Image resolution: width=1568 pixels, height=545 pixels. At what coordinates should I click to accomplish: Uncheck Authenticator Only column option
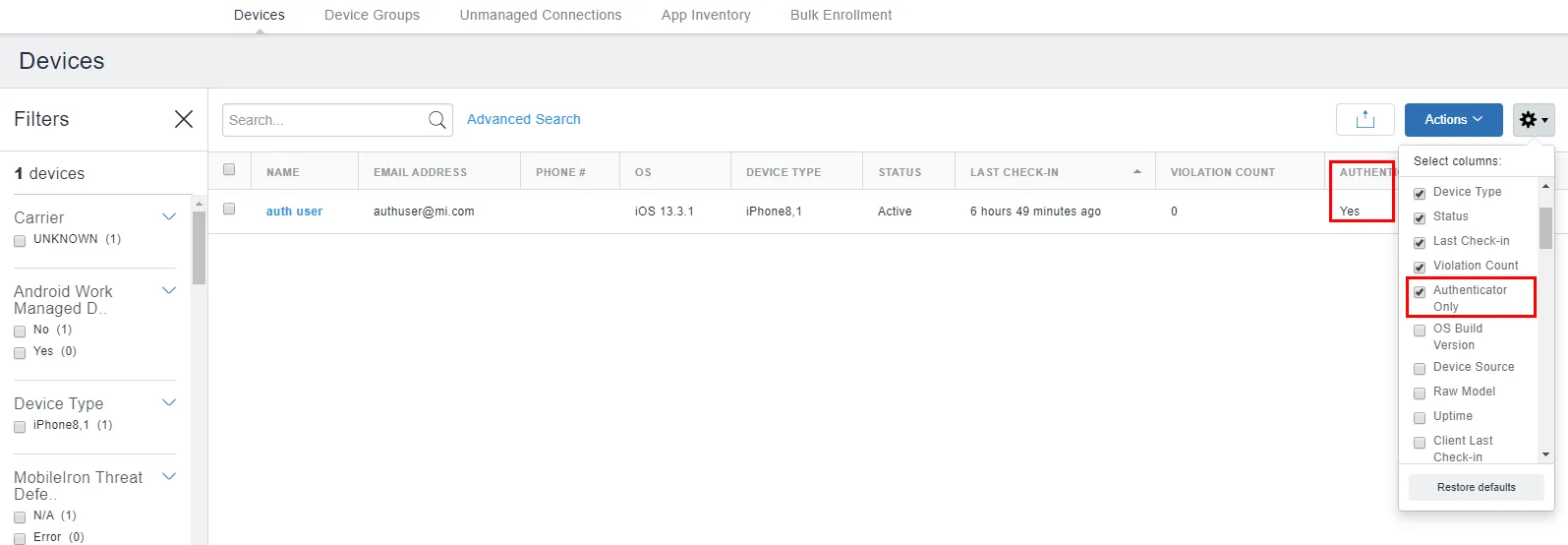(x=1420, y=291)
